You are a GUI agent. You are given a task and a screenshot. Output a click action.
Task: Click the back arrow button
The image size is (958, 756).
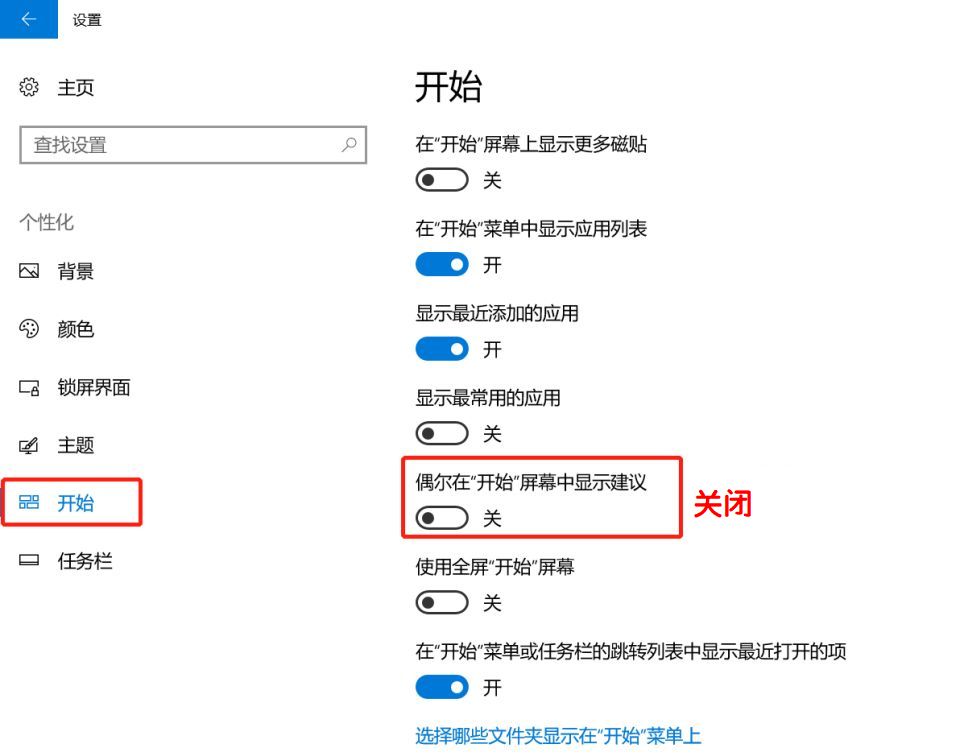pyautogui.click(x=27, y=19)
